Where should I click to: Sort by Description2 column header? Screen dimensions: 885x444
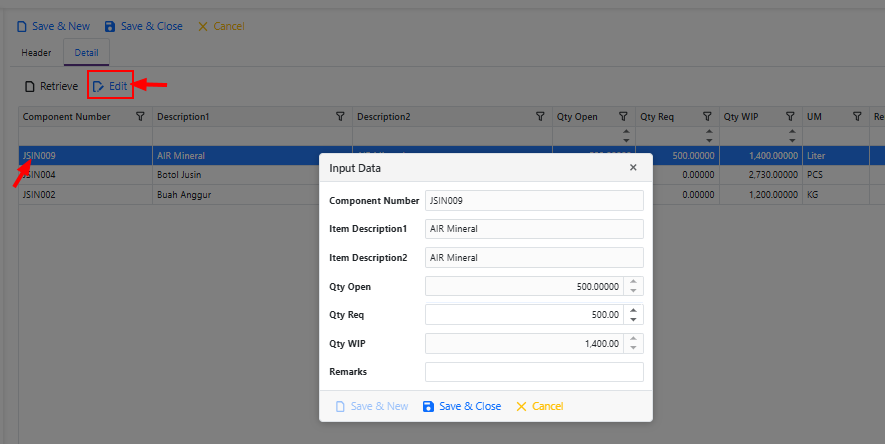click(x=383, y=117)
